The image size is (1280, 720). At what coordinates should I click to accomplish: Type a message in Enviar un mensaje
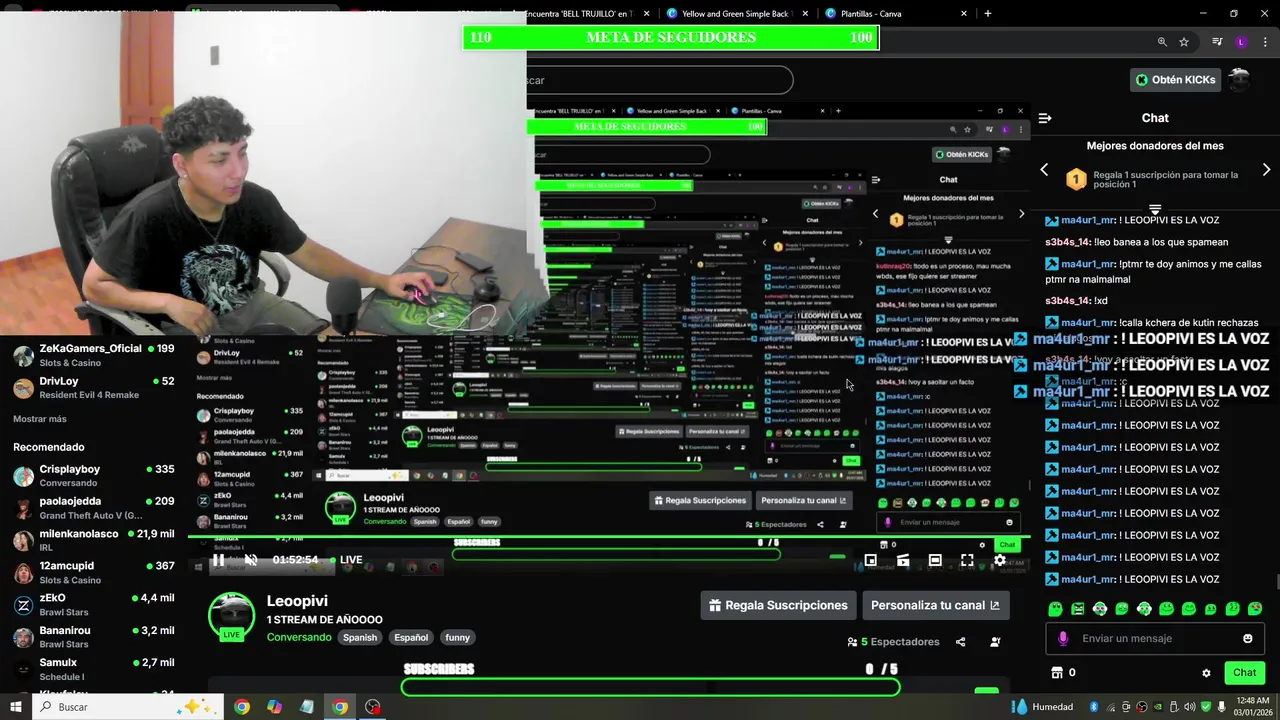point(1155,638)
